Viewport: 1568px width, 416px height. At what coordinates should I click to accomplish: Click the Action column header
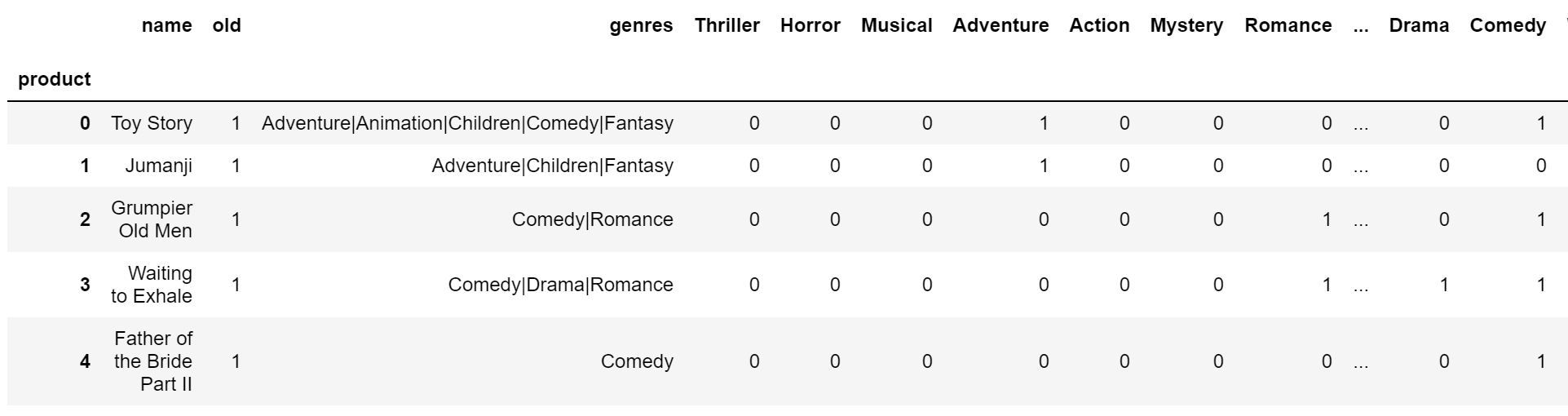(1099, 25)
